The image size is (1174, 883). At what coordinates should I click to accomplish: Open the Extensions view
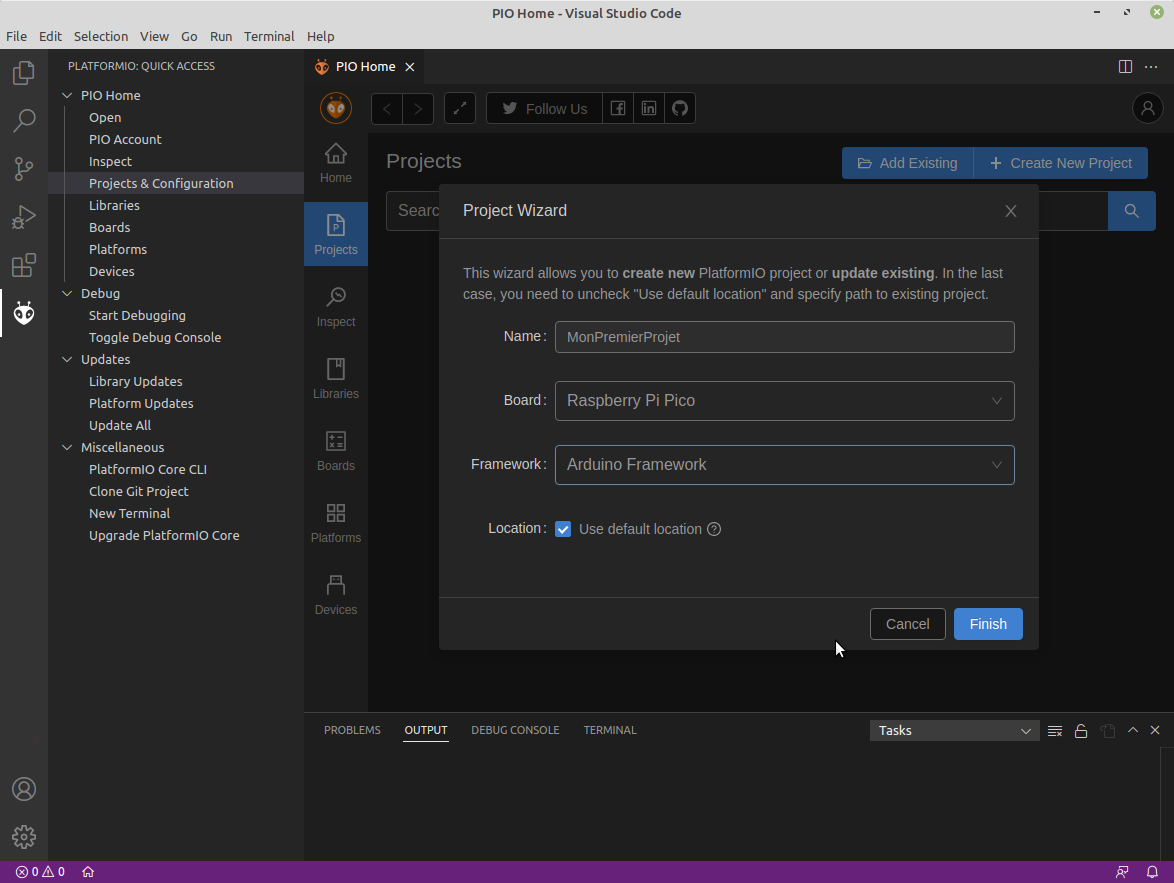coord(24,265)
